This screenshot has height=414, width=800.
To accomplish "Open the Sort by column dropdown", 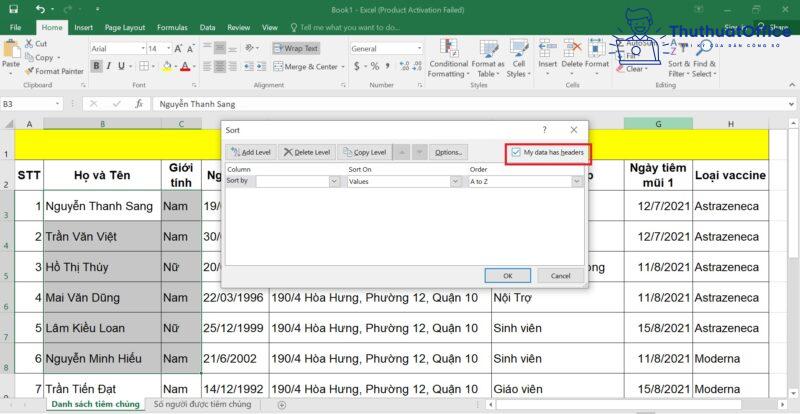I will [x=334, y=181].
